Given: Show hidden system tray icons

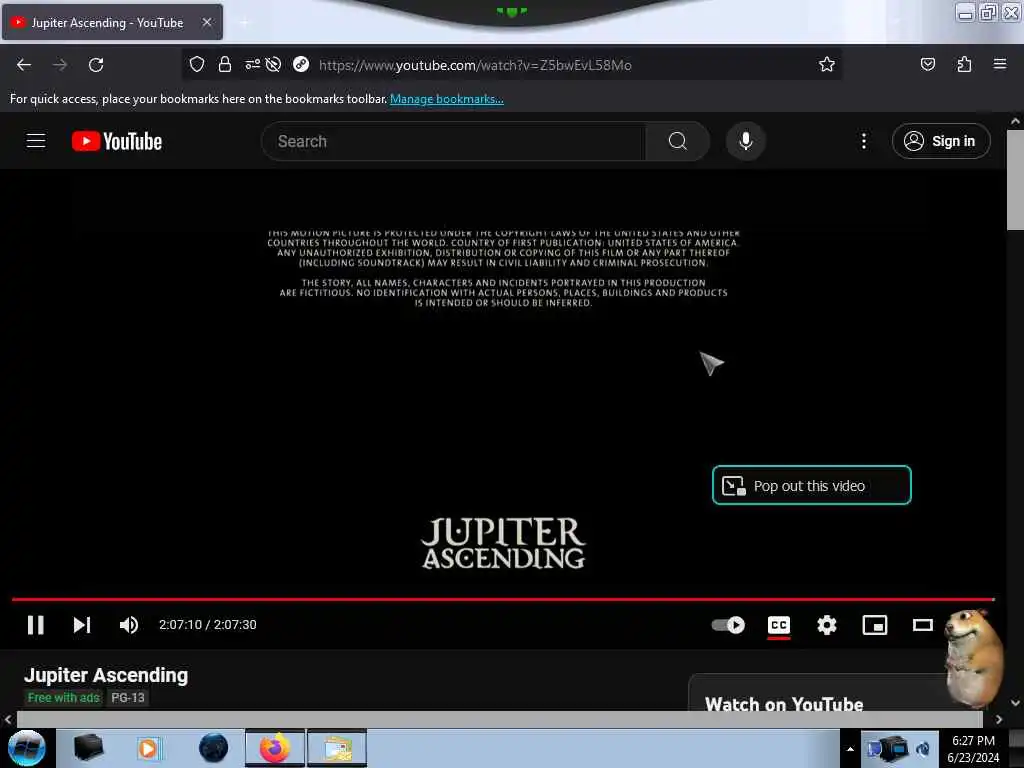Looking at the screenshot, I should click(x=850, y=749).
